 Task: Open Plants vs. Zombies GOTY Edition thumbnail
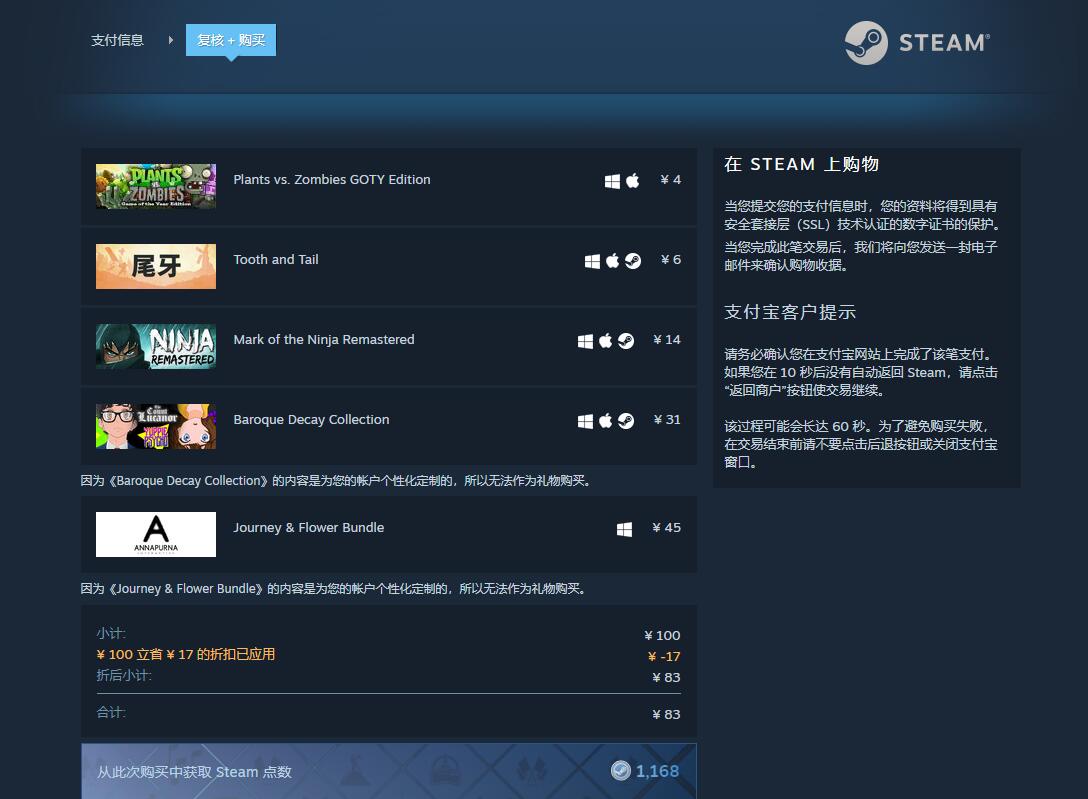[x=155, y=187]
